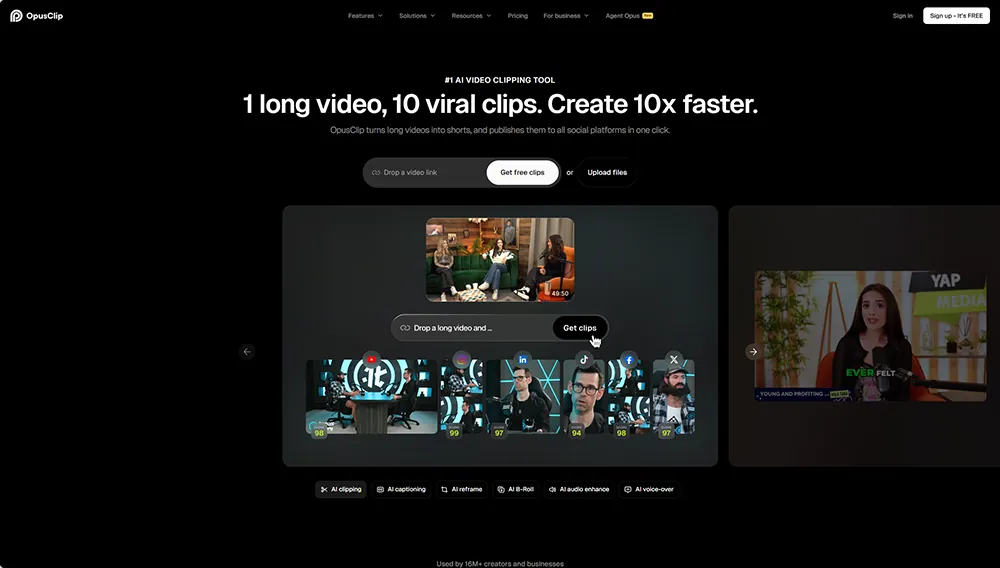Open Agent Opus from the navigation
1000x568 pixels.
point(622,16)
